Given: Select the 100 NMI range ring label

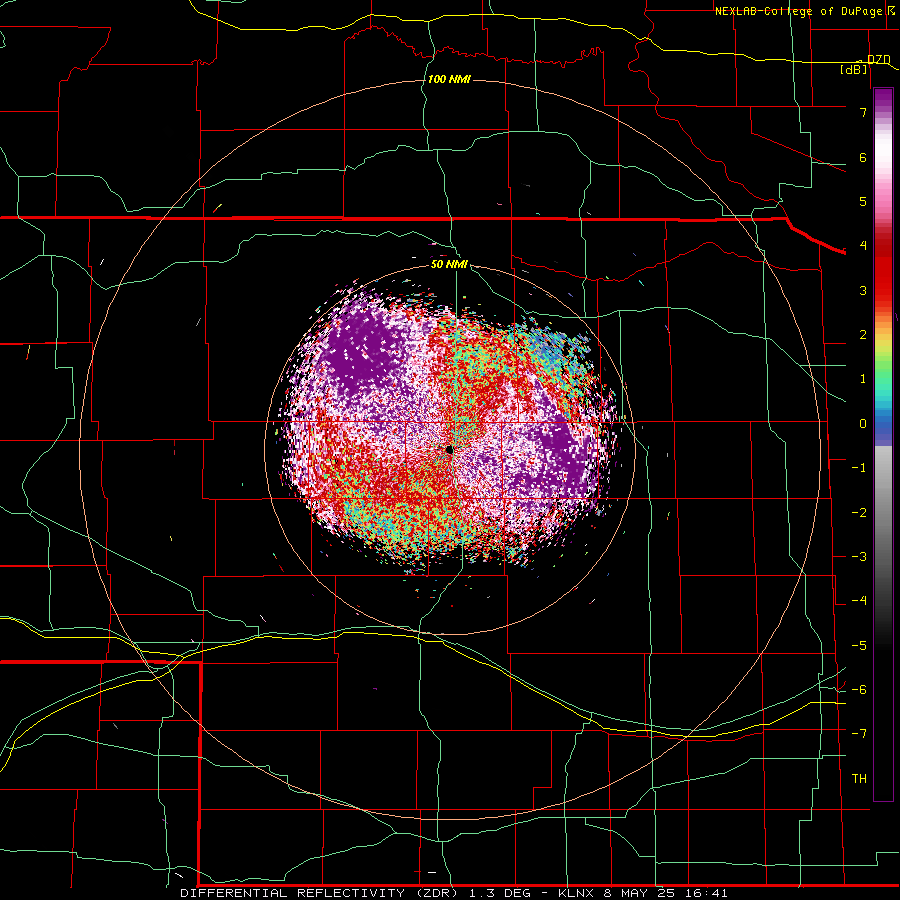Looking at the screenshot, I should [449, 79].
